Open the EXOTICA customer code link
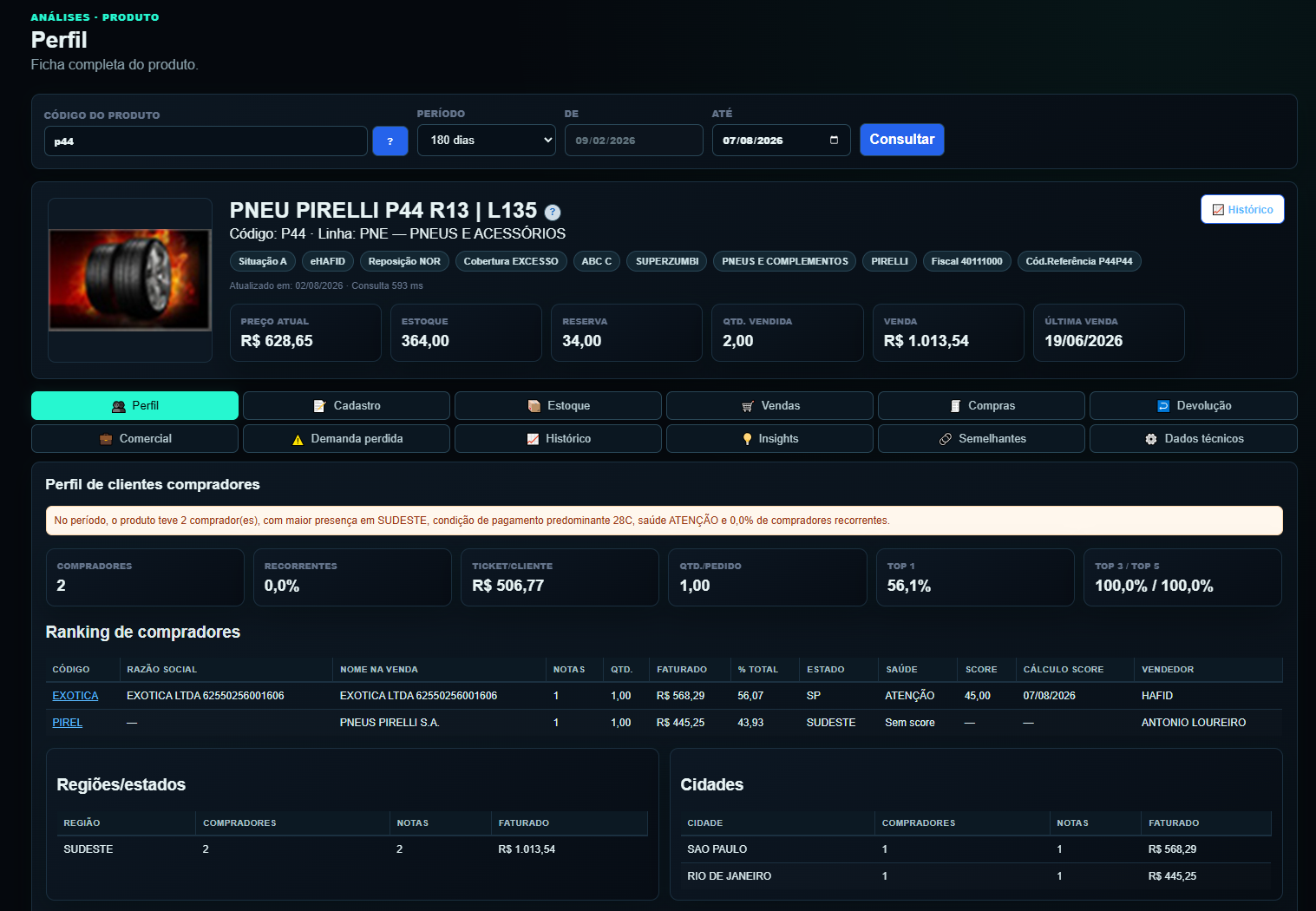Viewport: 1316px width, 911px height. (x=75, y=696)
